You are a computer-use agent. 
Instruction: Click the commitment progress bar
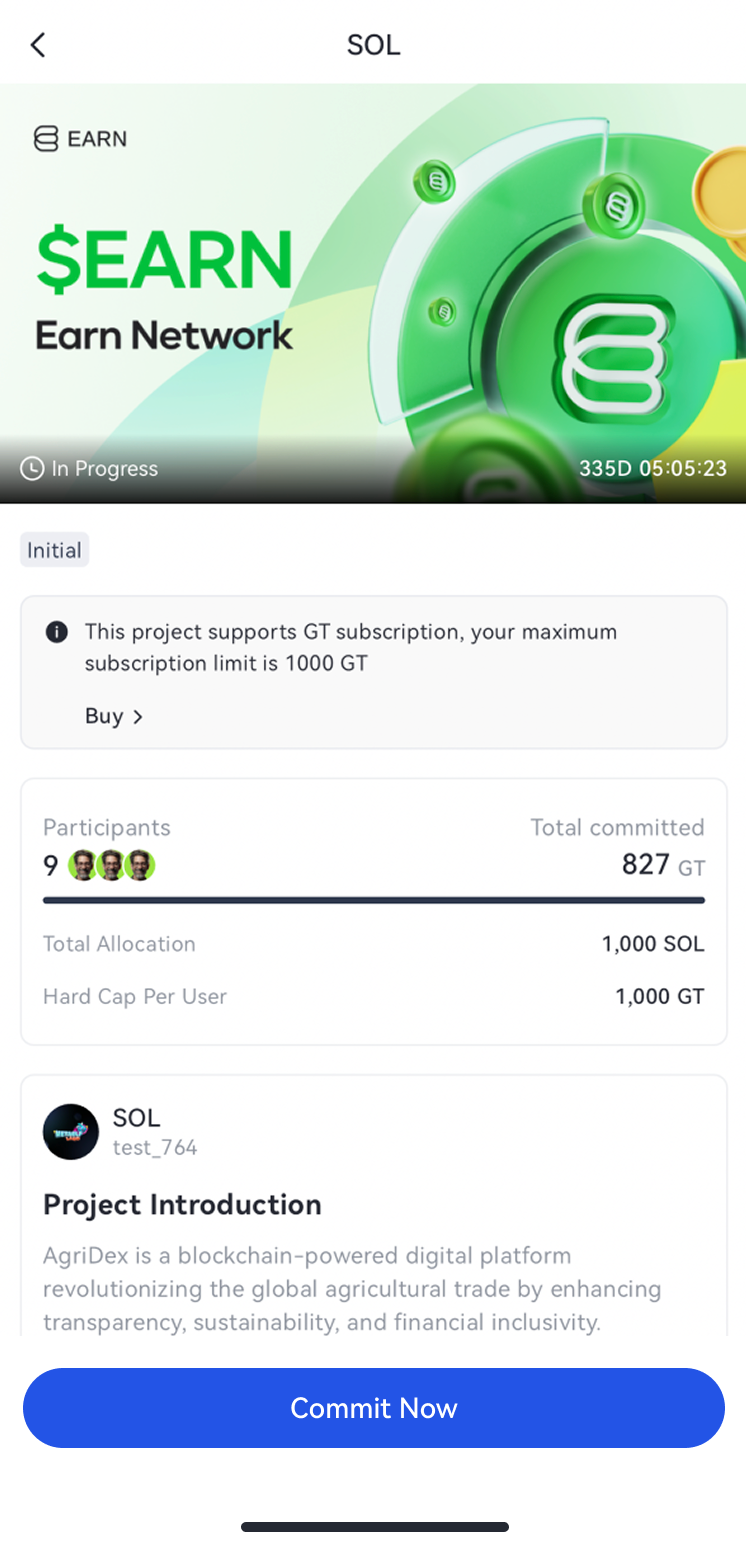click(x=374, y=900)
